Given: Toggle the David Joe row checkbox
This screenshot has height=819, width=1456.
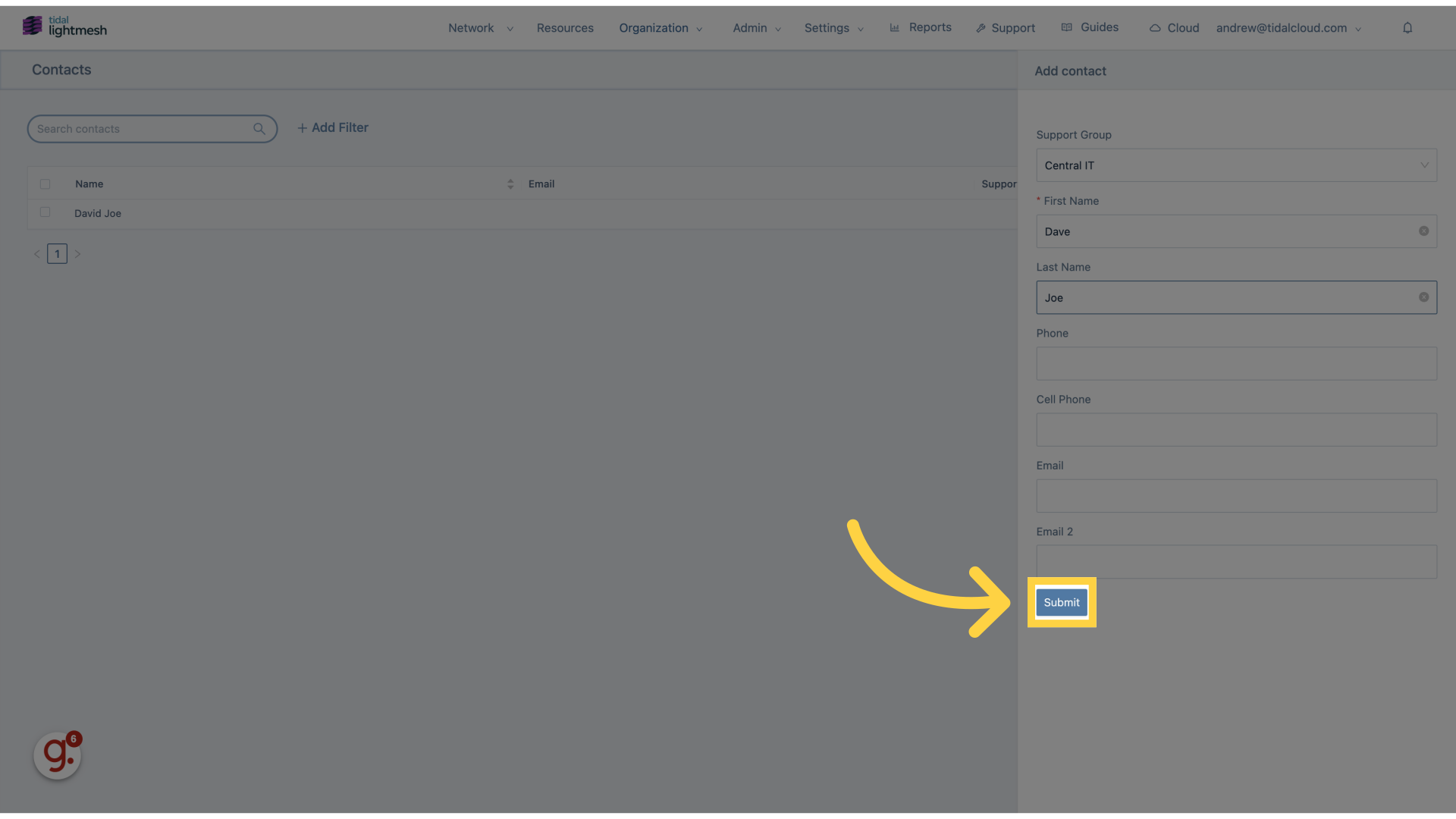Looking at the screenshot, I should pos(45,212).
